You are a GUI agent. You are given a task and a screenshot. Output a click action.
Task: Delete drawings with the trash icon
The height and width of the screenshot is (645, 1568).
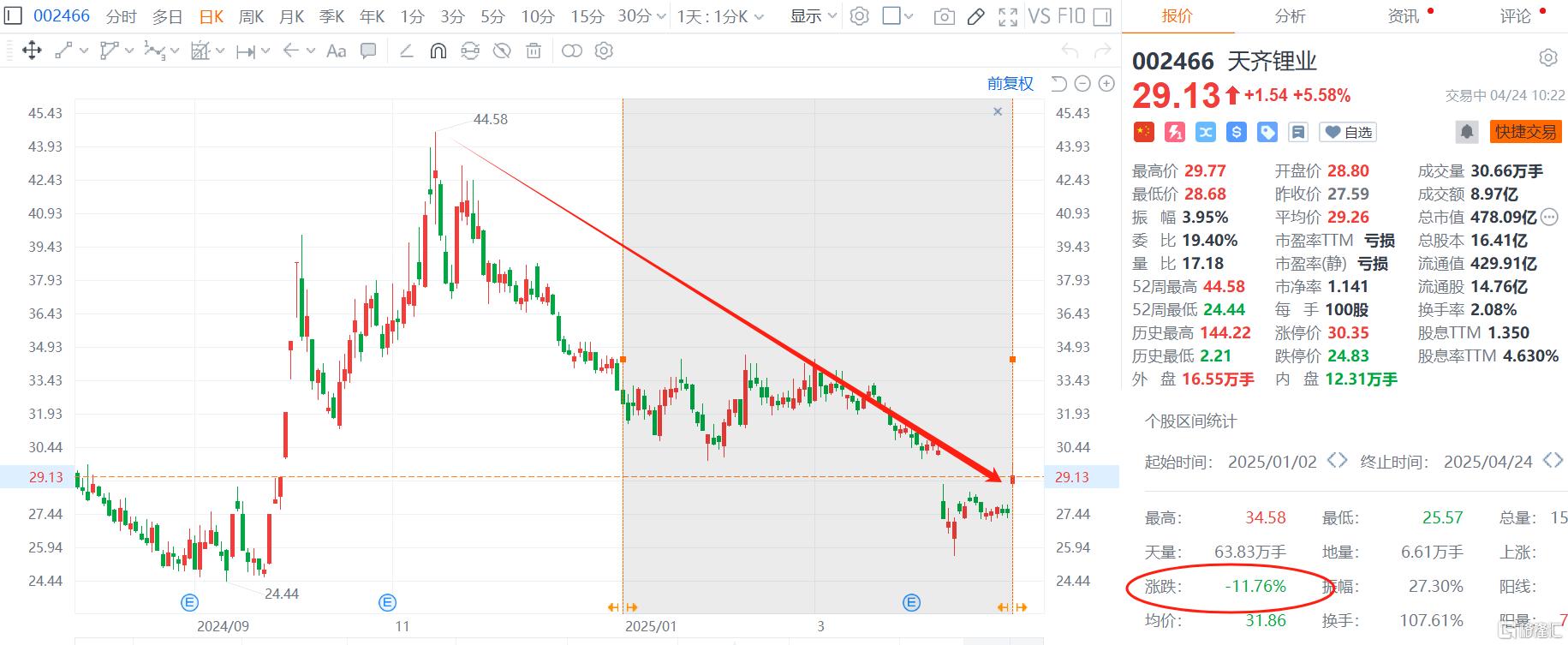tap(534, 51)
